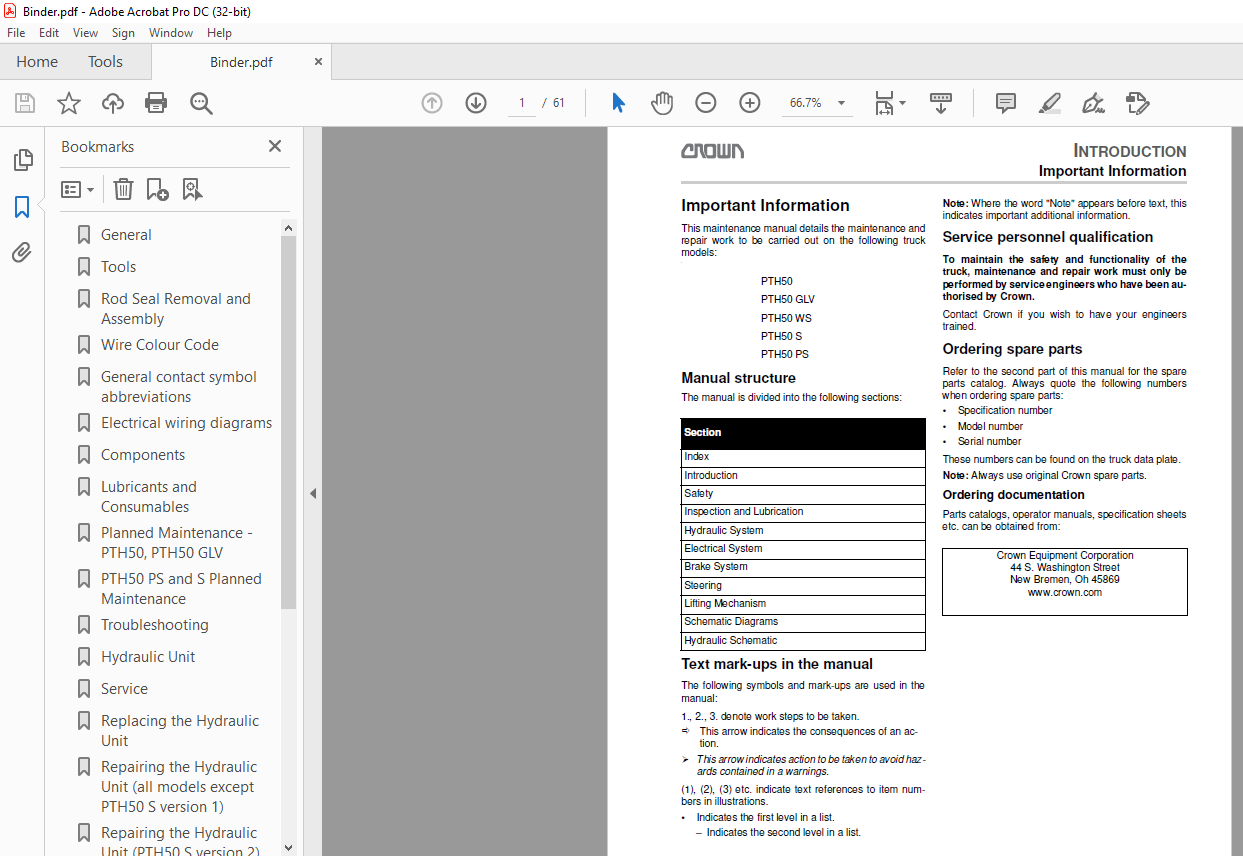Open the Find text magnifier icon
Viewport: 1243px width, 856px height.
pyautogui.click(x=201, y=103)
